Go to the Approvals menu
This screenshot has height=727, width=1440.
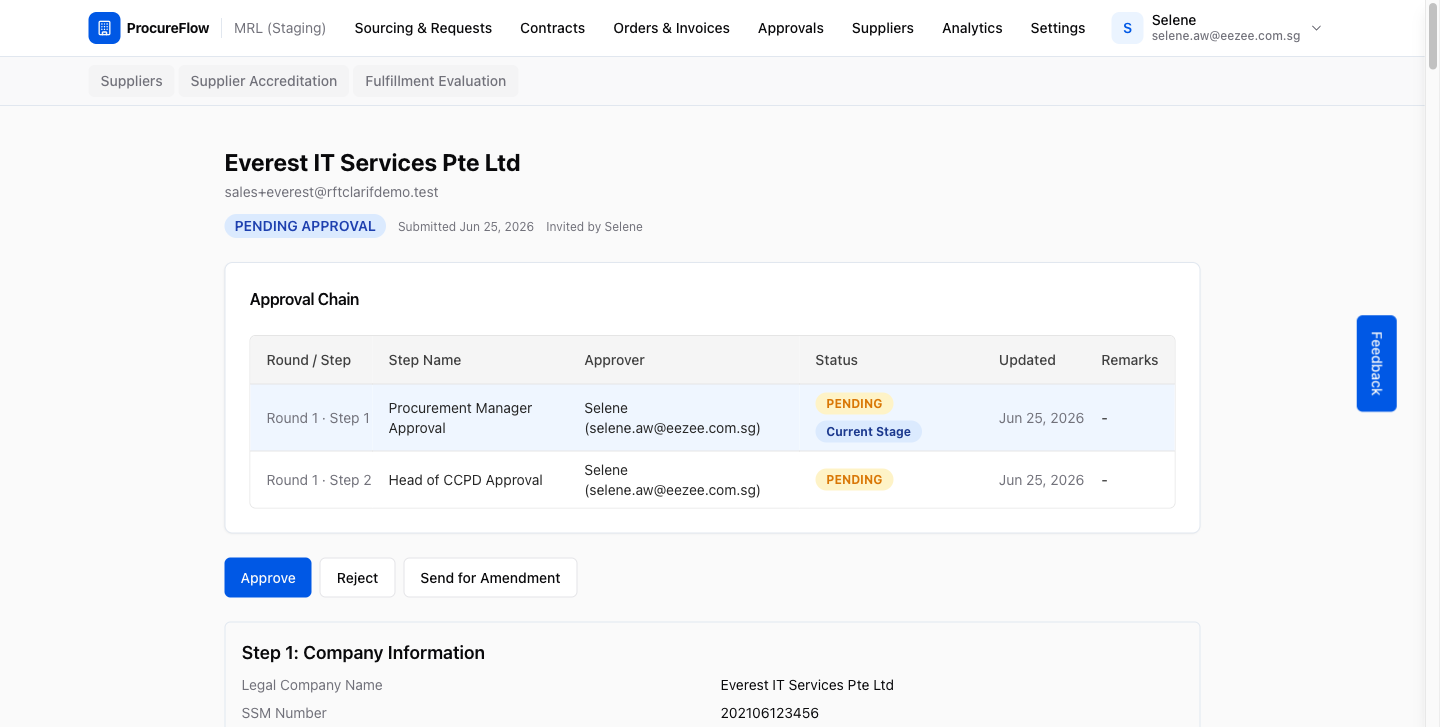coord(790,28)
